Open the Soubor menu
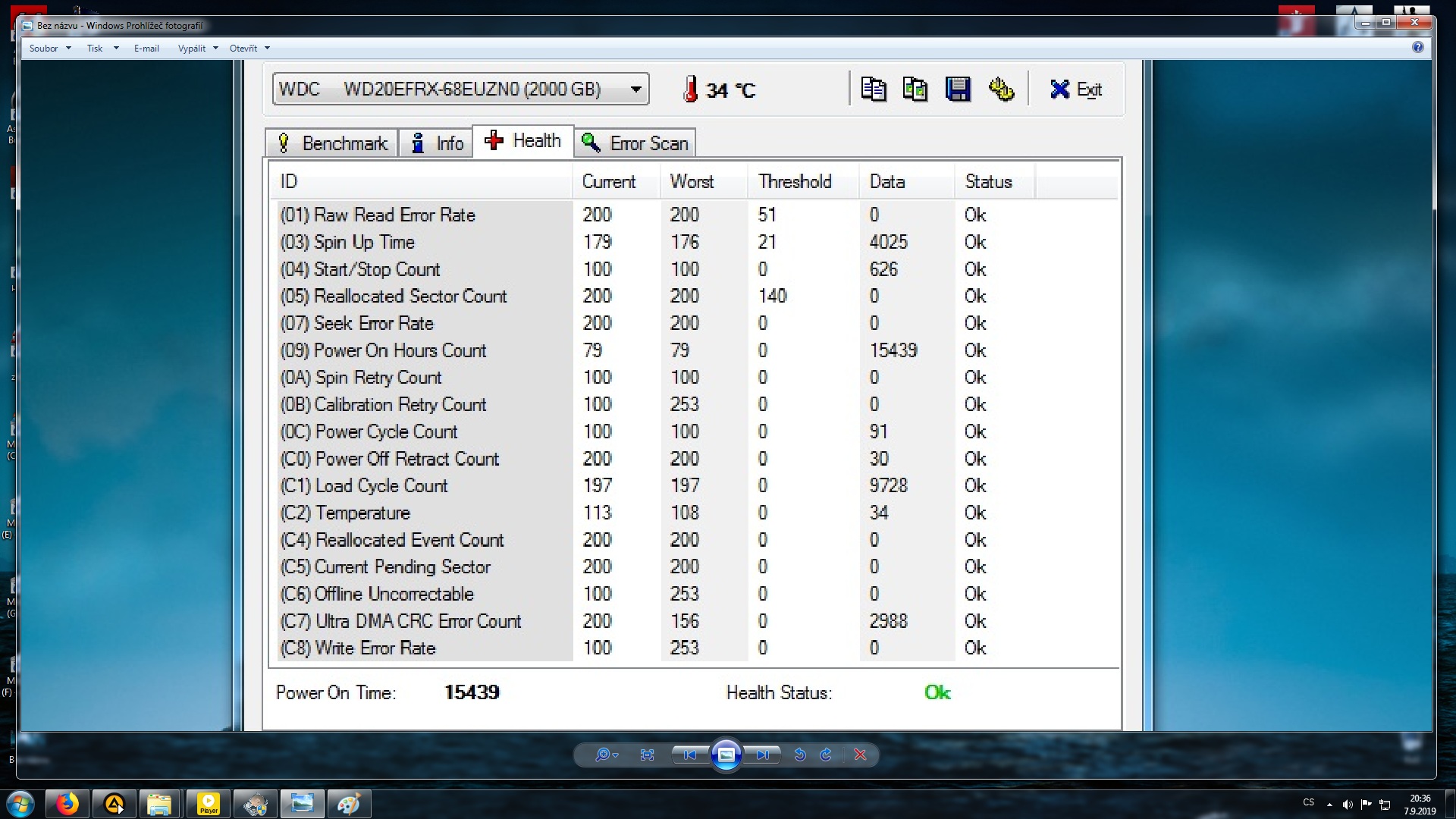Image resolution: width=1456 pixels, height=819 pixels. pyautogui.click(x=49, y=48)
